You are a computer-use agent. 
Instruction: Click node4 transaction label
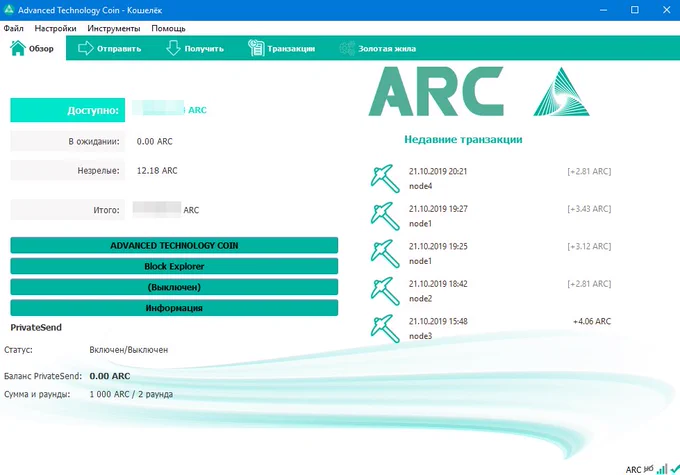pyautogui.click(x=421, y=186)
